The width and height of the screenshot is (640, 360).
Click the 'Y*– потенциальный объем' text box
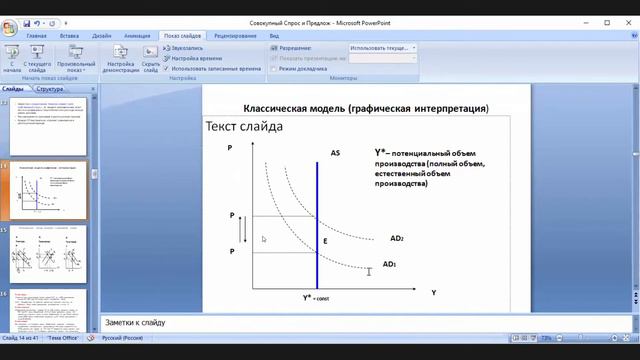(429, 168)
